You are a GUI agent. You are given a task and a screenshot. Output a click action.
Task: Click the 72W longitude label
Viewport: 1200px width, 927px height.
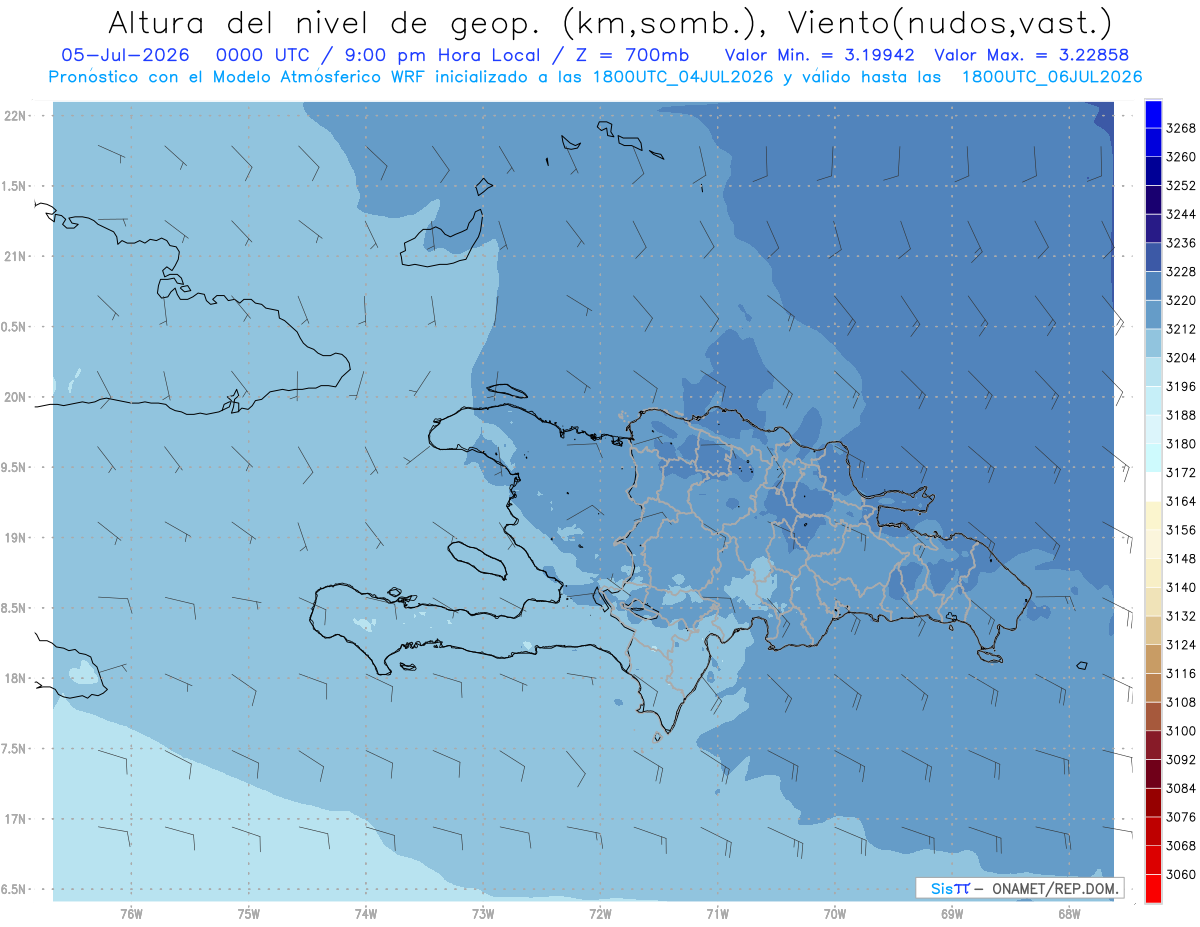[600, 913]
